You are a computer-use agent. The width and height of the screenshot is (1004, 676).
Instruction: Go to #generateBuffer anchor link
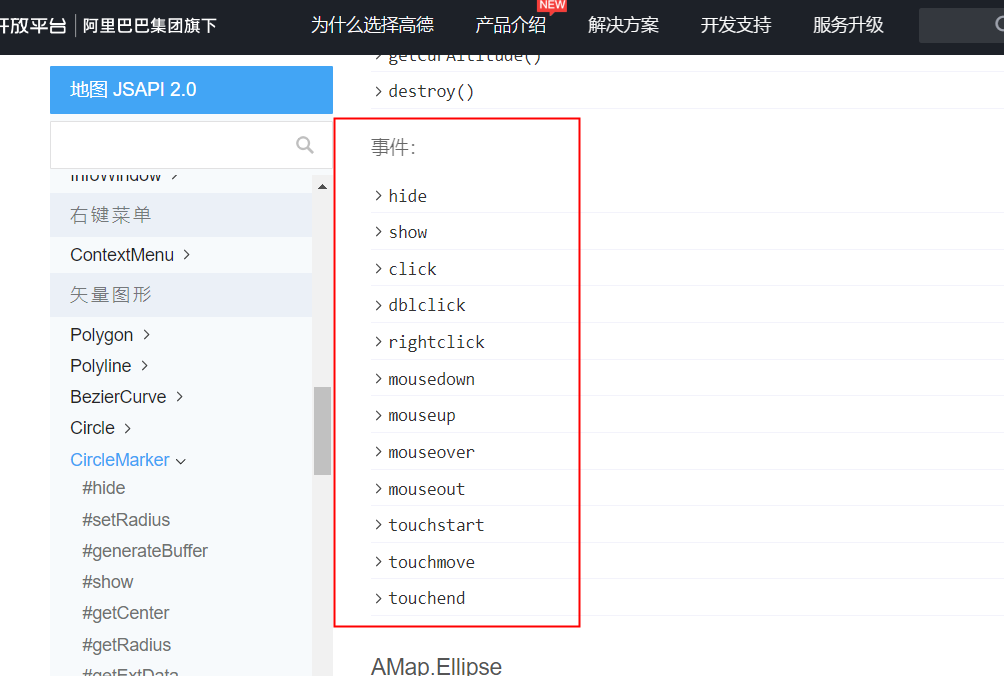145,551
